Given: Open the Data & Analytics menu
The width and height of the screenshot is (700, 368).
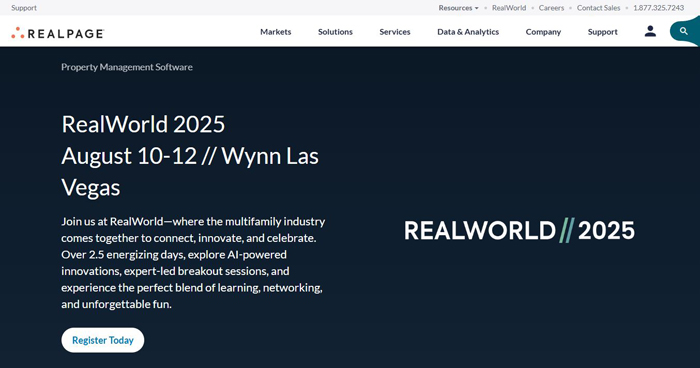Looking at the screenshot, I should tap(468, 32).
